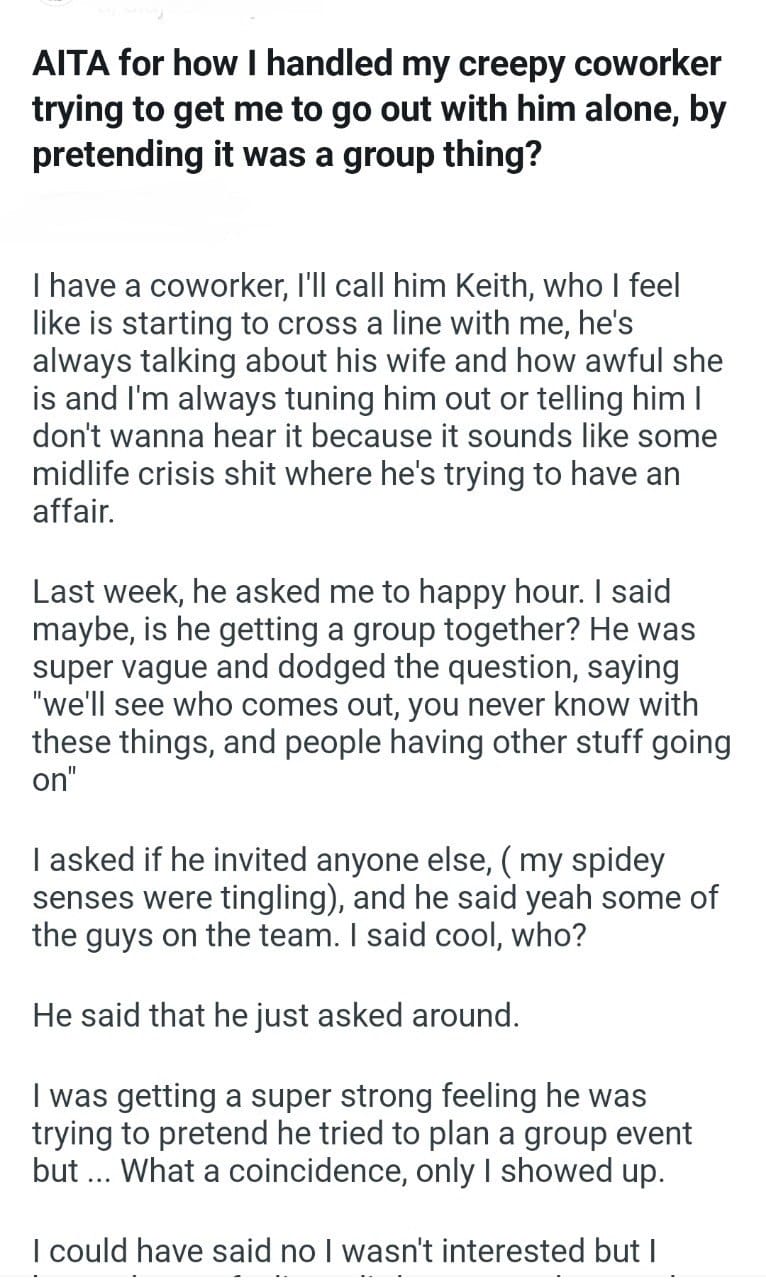
Task: Click the blurred username beside the avatar
Action: pyautogui.click(x=130, y=9)
